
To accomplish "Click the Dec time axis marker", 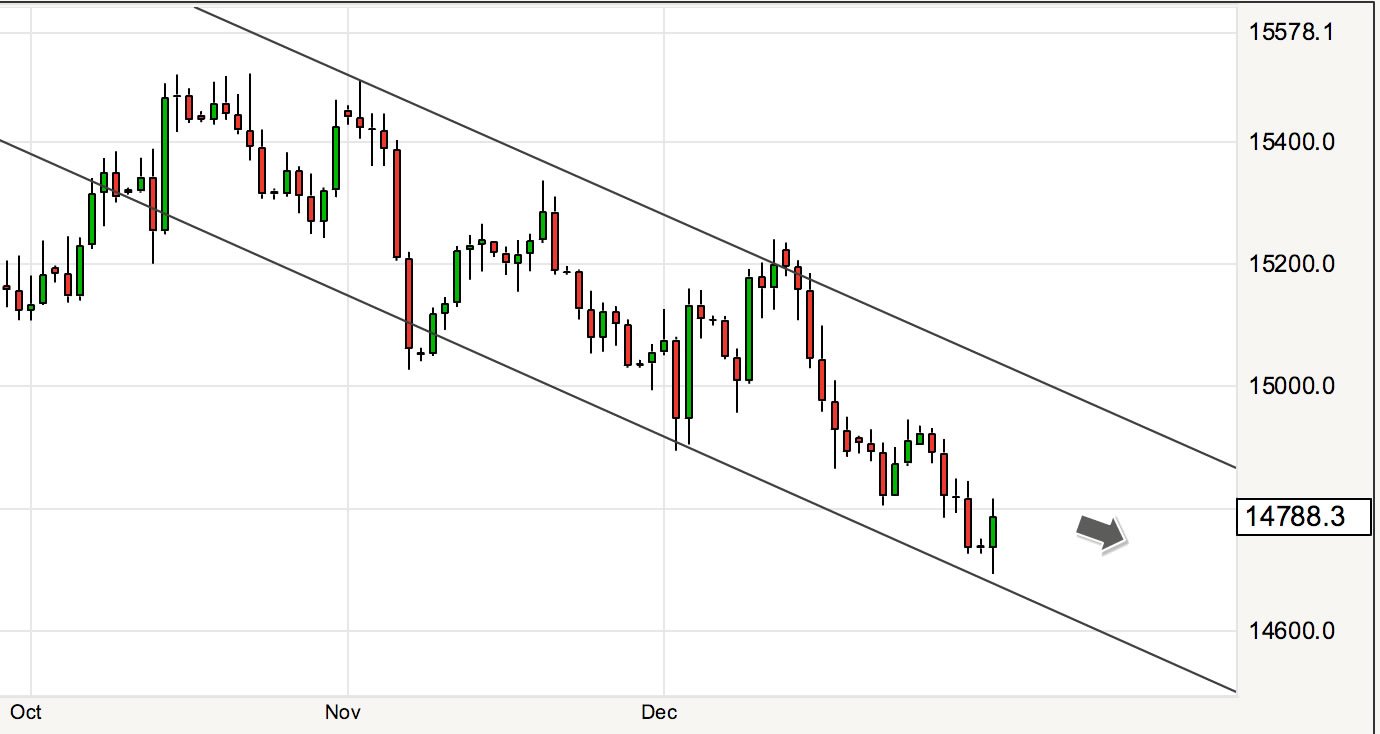I will pos(659,712).
